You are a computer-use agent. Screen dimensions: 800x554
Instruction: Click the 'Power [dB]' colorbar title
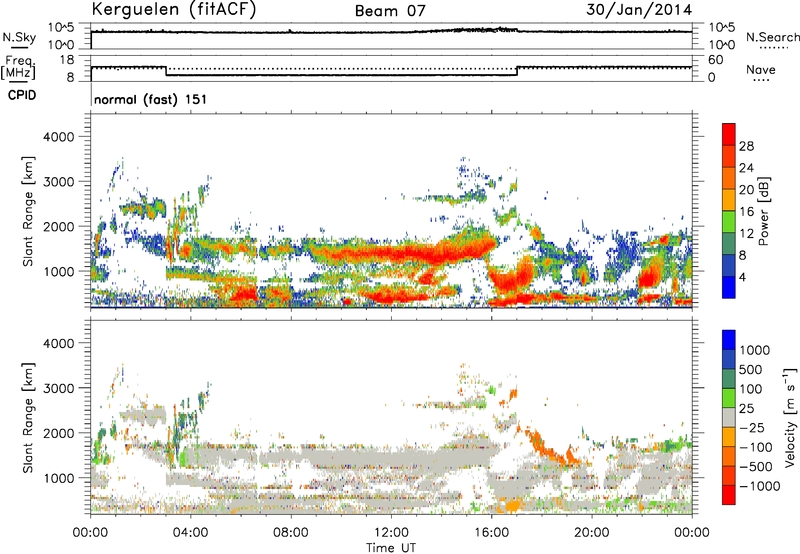[x=763, y=211]
